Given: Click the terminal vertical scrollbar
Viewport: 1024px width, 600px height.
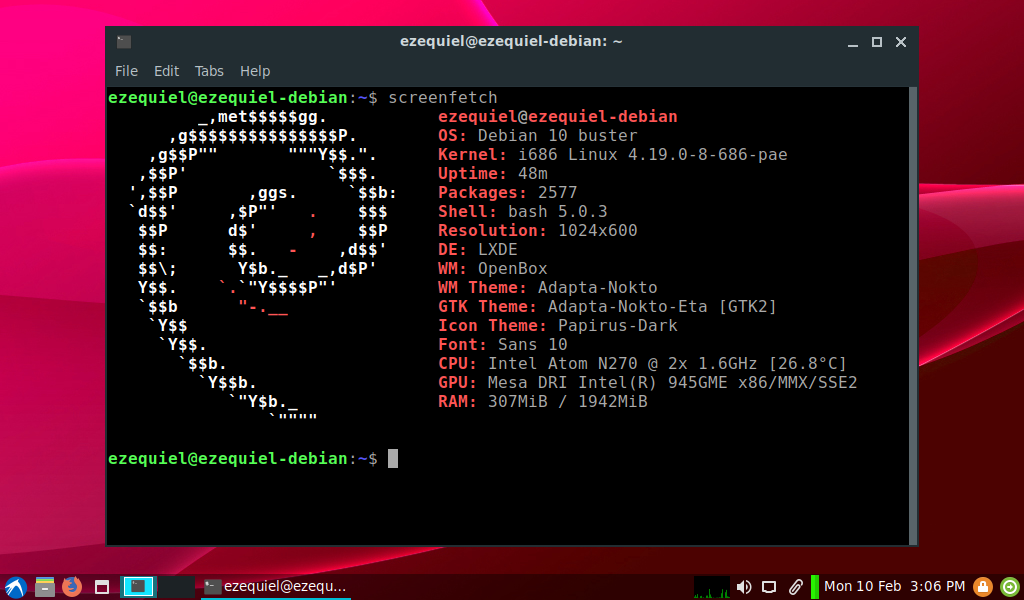Looking at the screenshot, I should click(x=912, y=315).
